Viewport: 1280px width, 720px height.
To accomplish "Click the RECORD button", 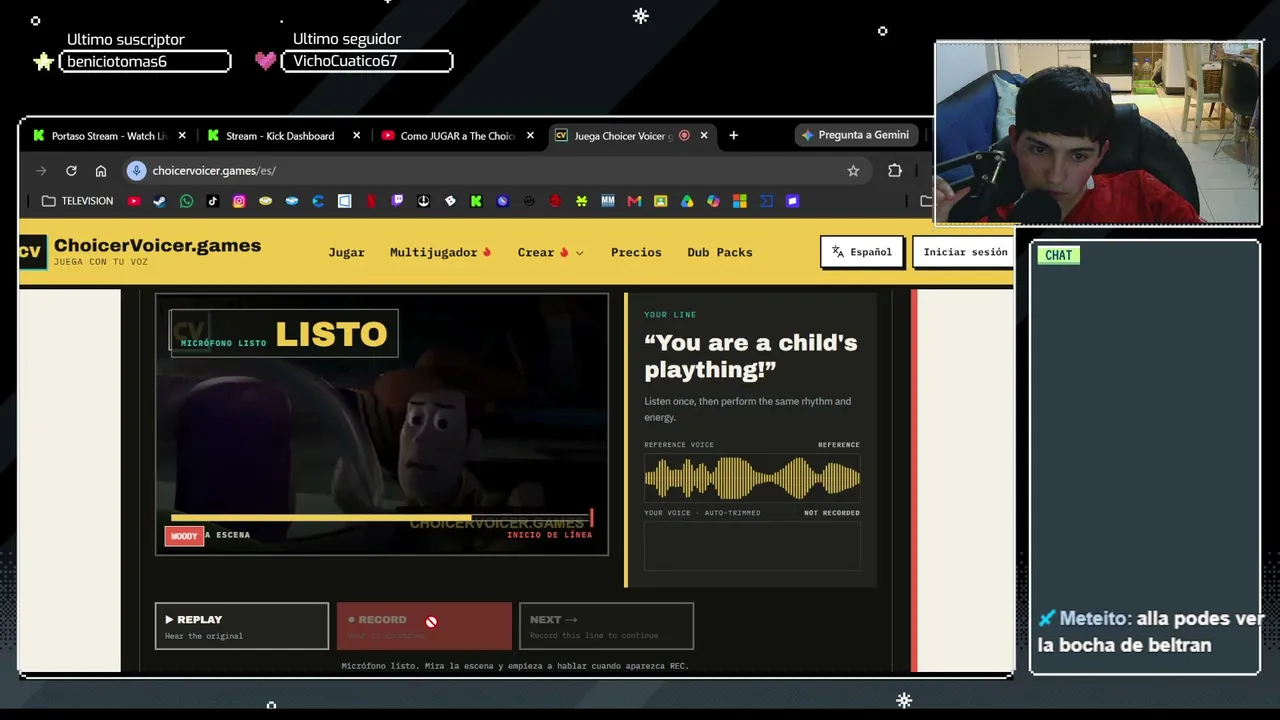I will click(x=424, y=626).
